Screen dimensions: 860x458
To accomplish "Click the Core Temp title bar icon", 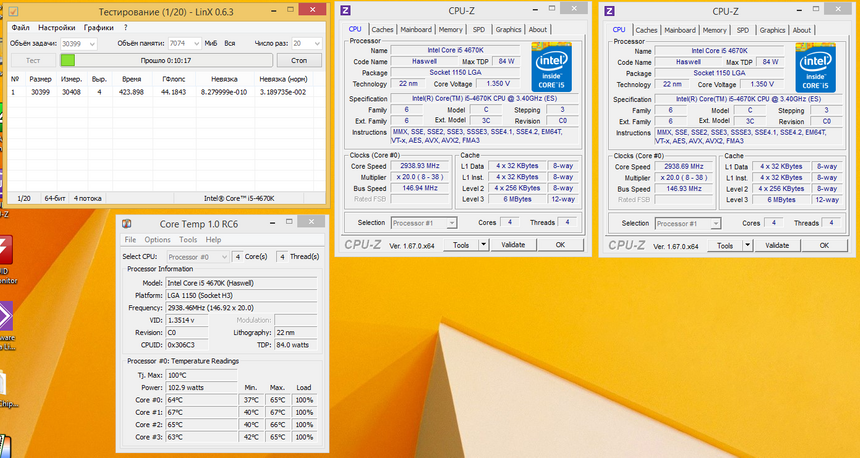I will pos(124,223).
